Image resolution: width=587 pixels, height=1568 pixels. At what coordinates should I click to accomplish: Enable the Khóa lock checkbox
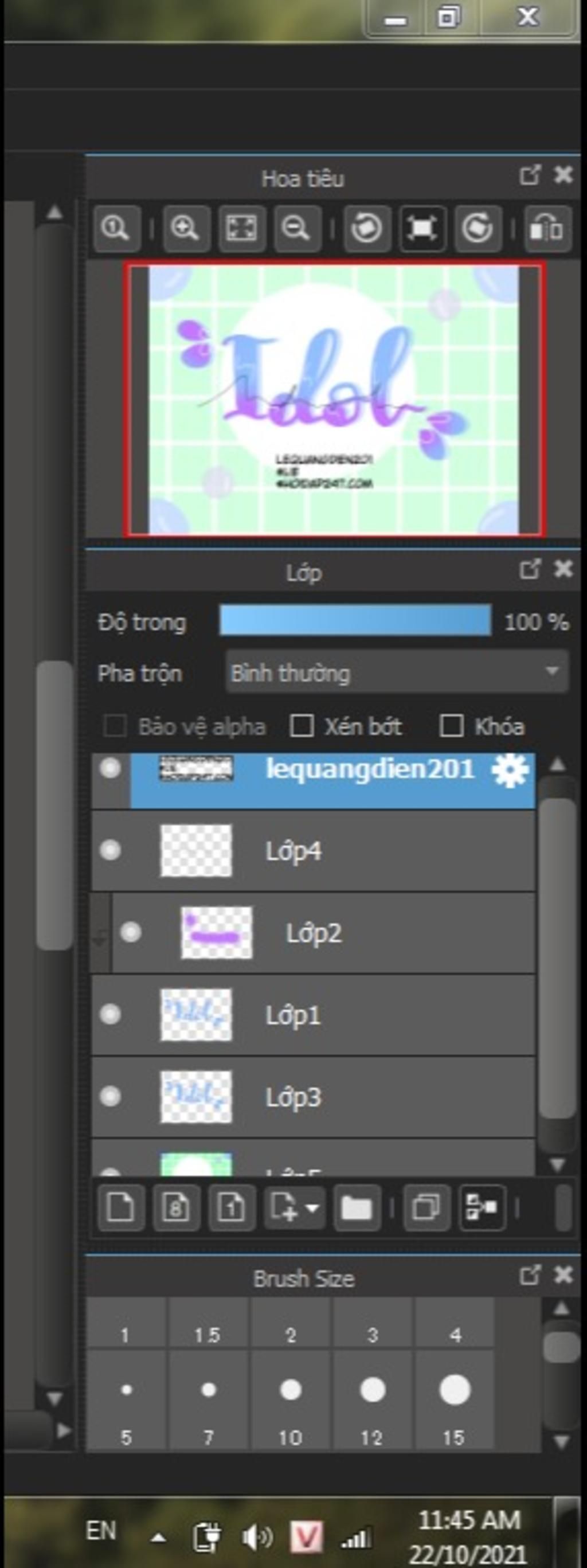[451, 726]
